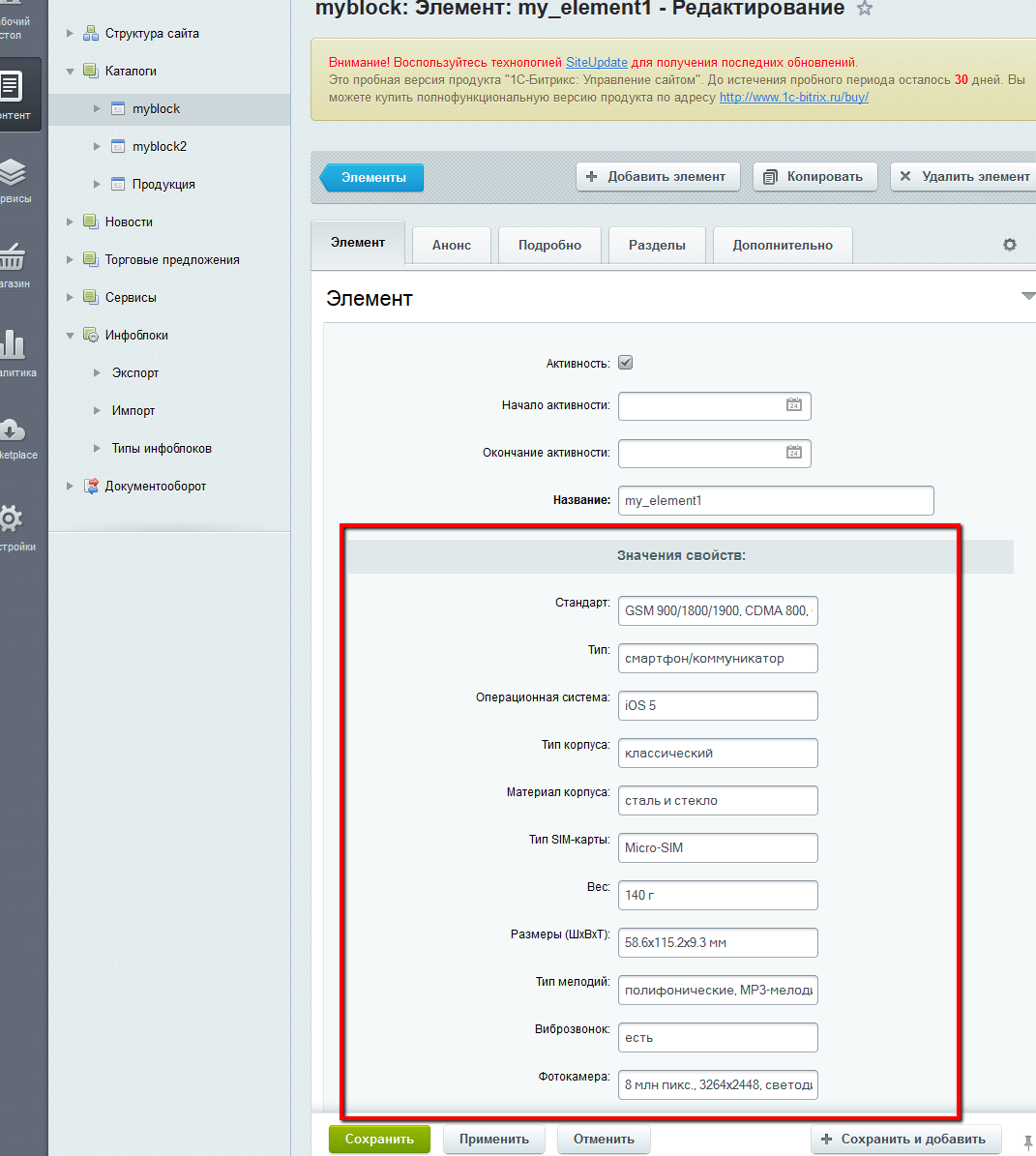
Task: Pin the bottom button panel
Action: pyautogui.click(x=1028, y=1142)
